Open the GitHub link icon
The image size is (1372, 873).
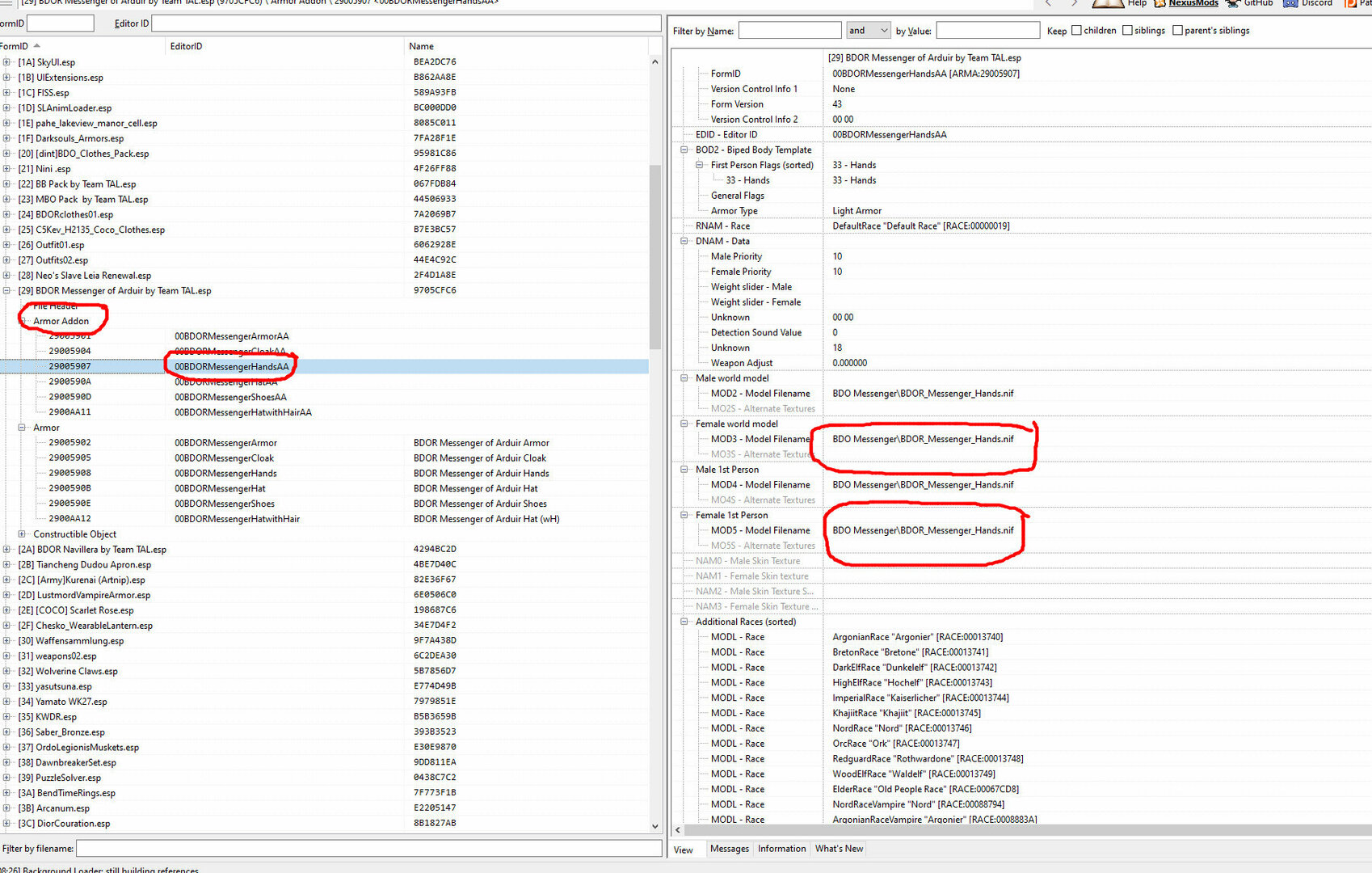[x=1233, y=3]
